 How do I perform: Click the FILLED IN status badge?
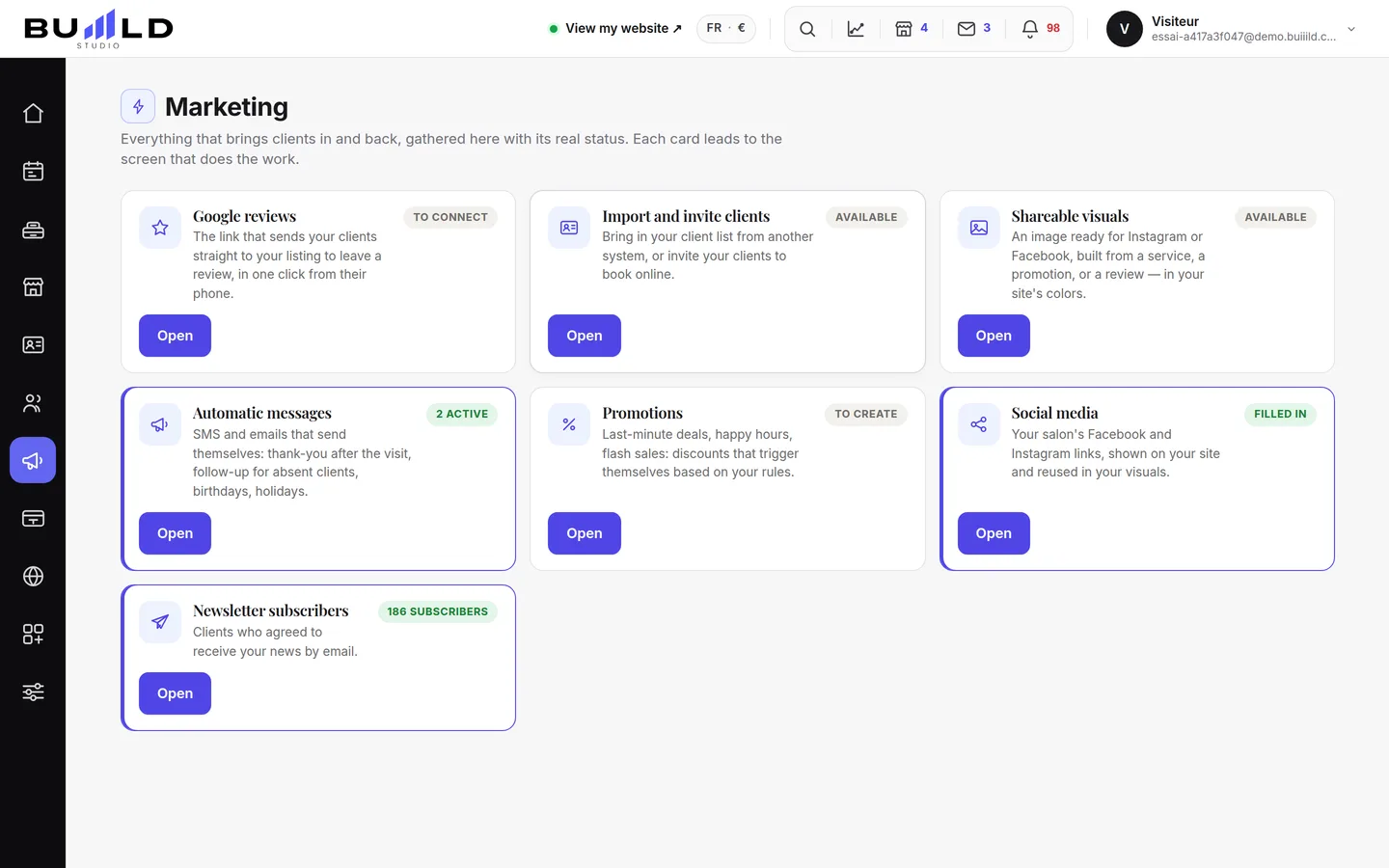pyautogui.click(x=1280, y=414)
